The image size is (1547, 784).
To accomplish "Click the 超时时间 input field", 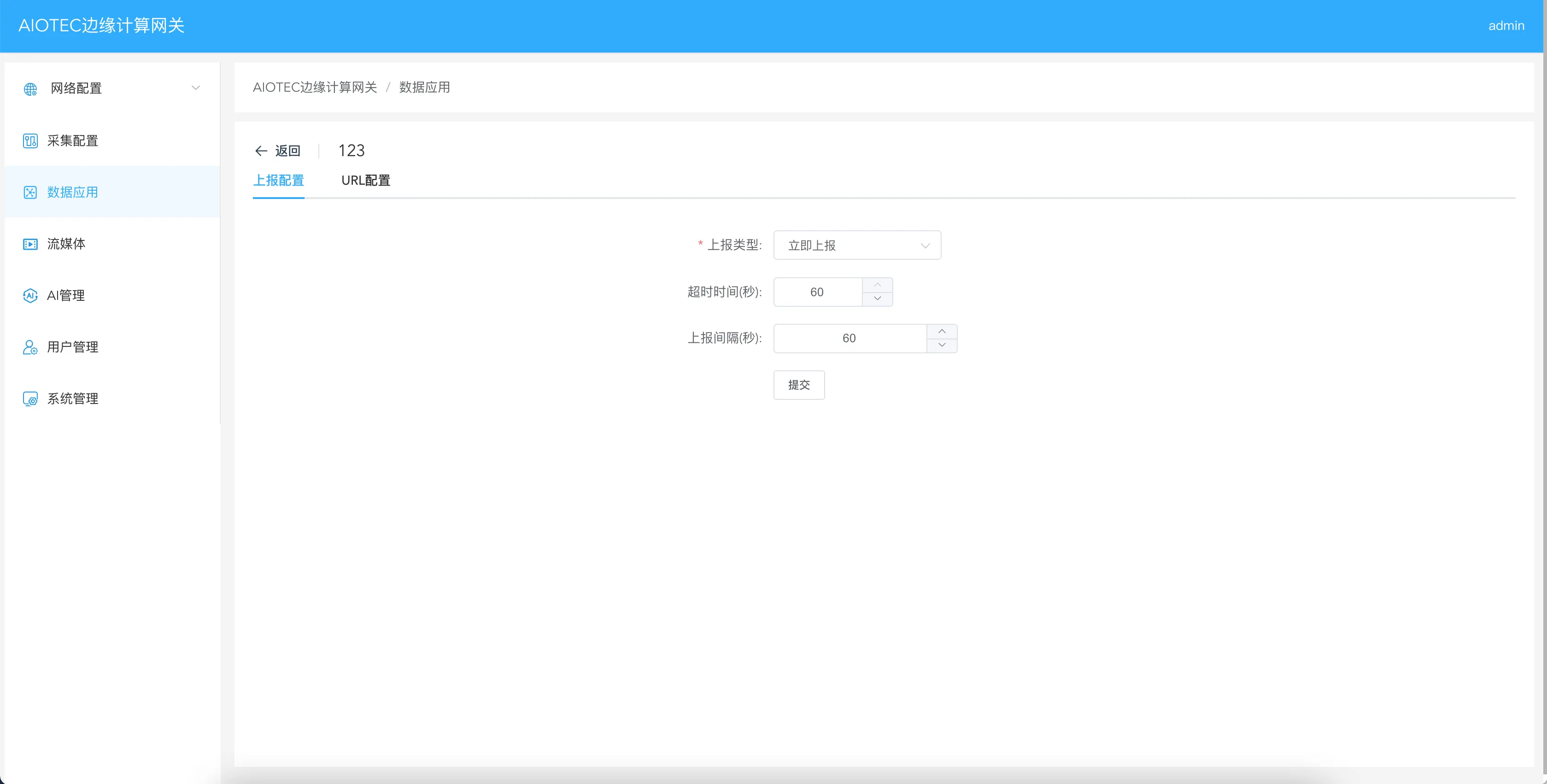I will (x=817, y=293).
